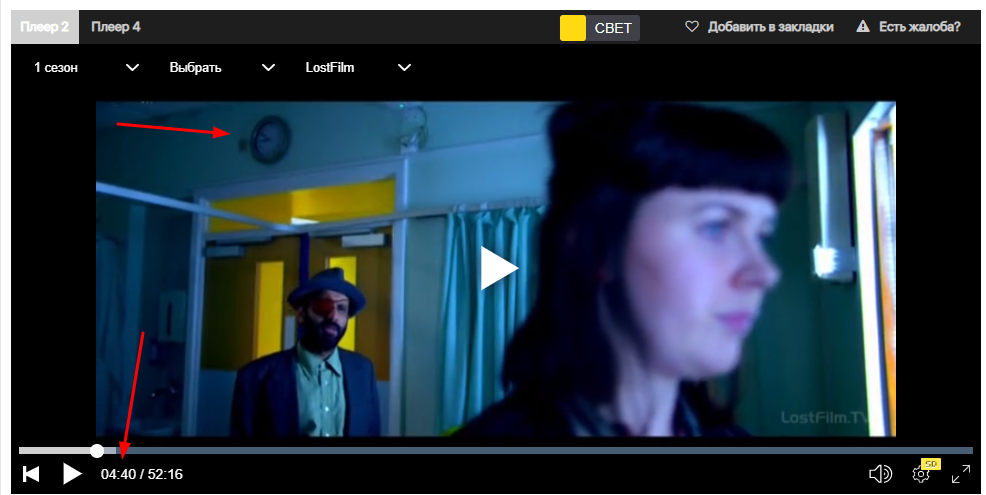
Task: Seek to middle of video timeline
Action: point(496,450)
